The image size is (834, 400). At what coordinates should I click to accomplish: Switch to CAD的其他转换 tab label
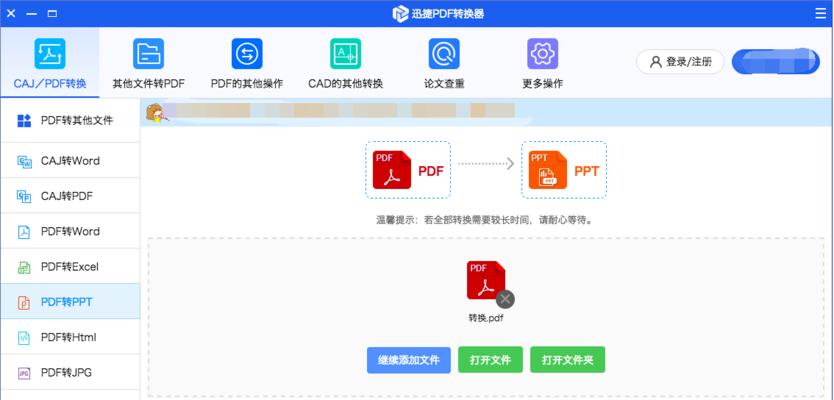[345, 84]
